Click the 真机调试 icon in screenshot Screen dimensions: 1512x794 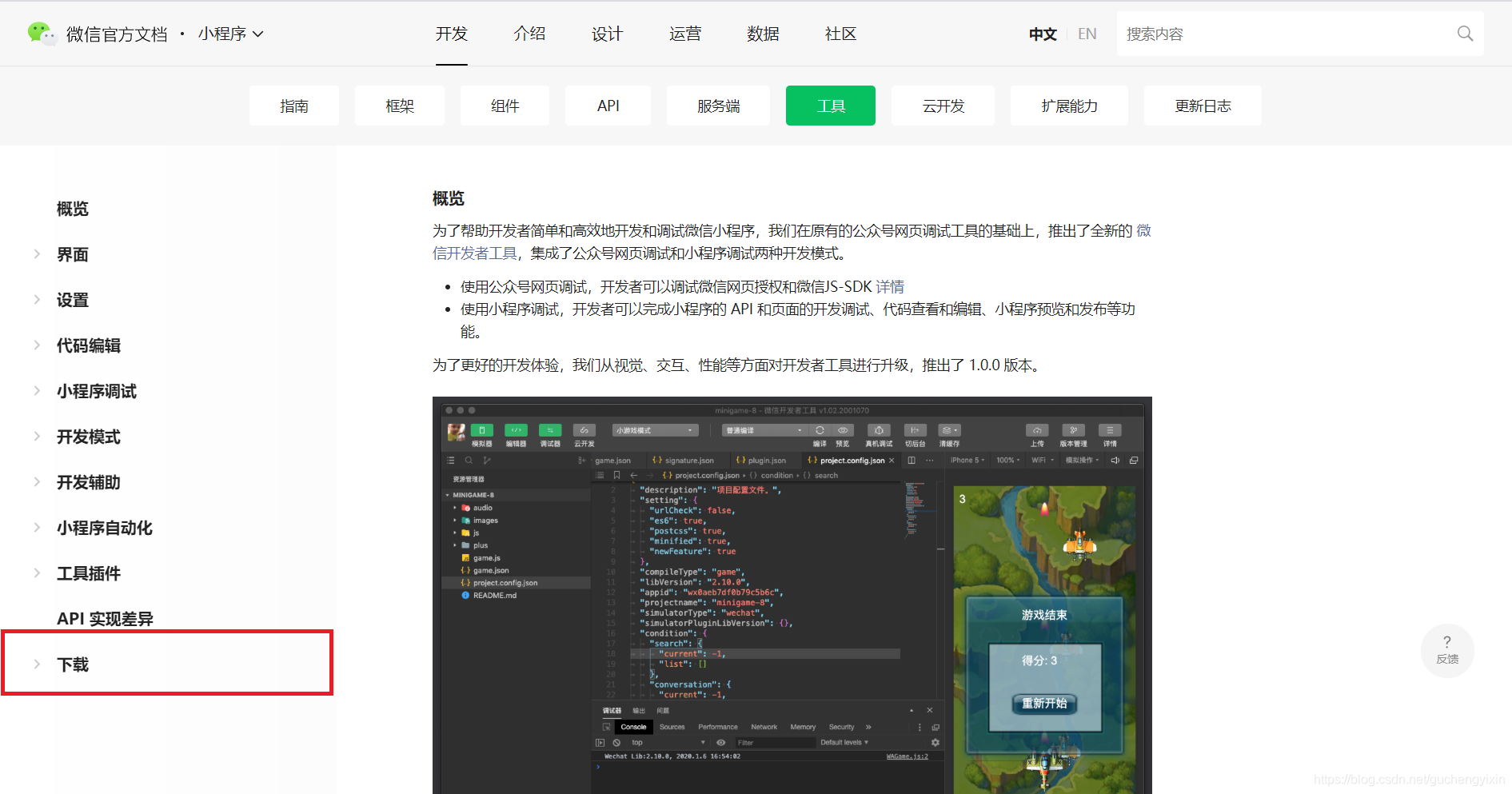tap(879, 430)
